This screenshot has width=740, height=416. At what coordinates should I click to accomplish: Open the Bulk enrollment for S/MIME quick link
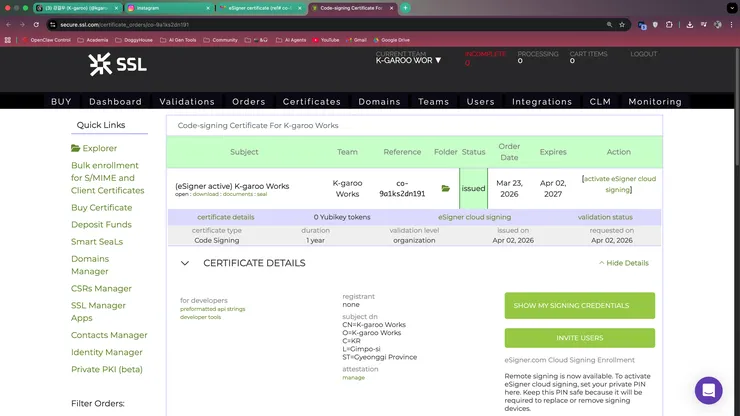tap(107, 177)
